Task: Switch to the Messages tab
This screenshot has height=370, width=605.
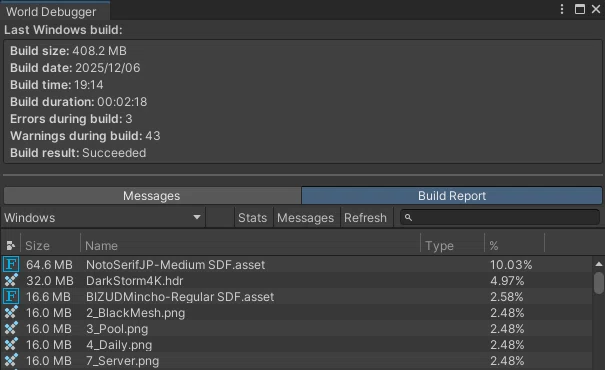Action: point(152,196)
